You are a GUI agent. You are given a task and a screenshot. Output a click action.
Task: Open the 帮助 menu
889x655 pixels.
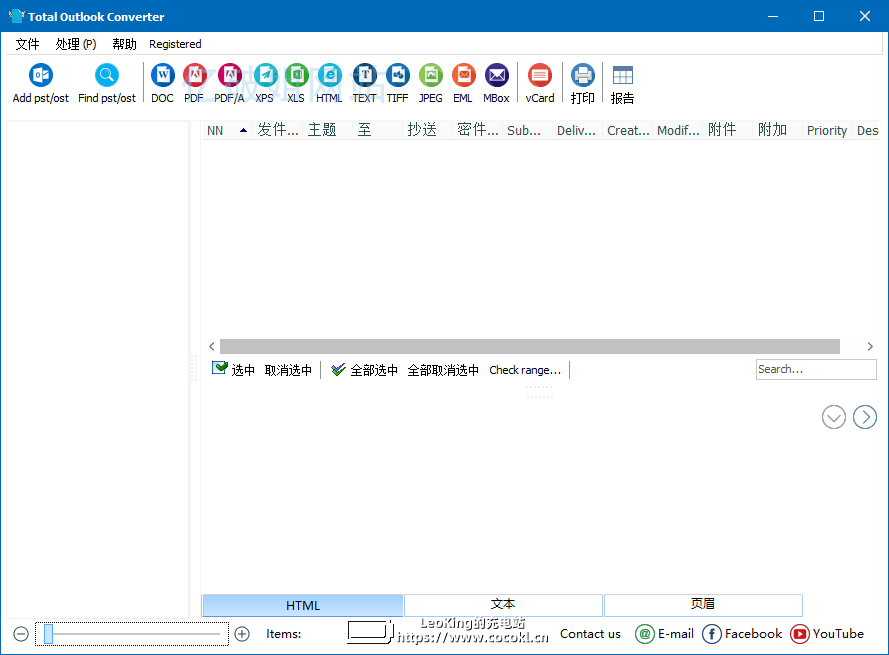coord(124,44)
